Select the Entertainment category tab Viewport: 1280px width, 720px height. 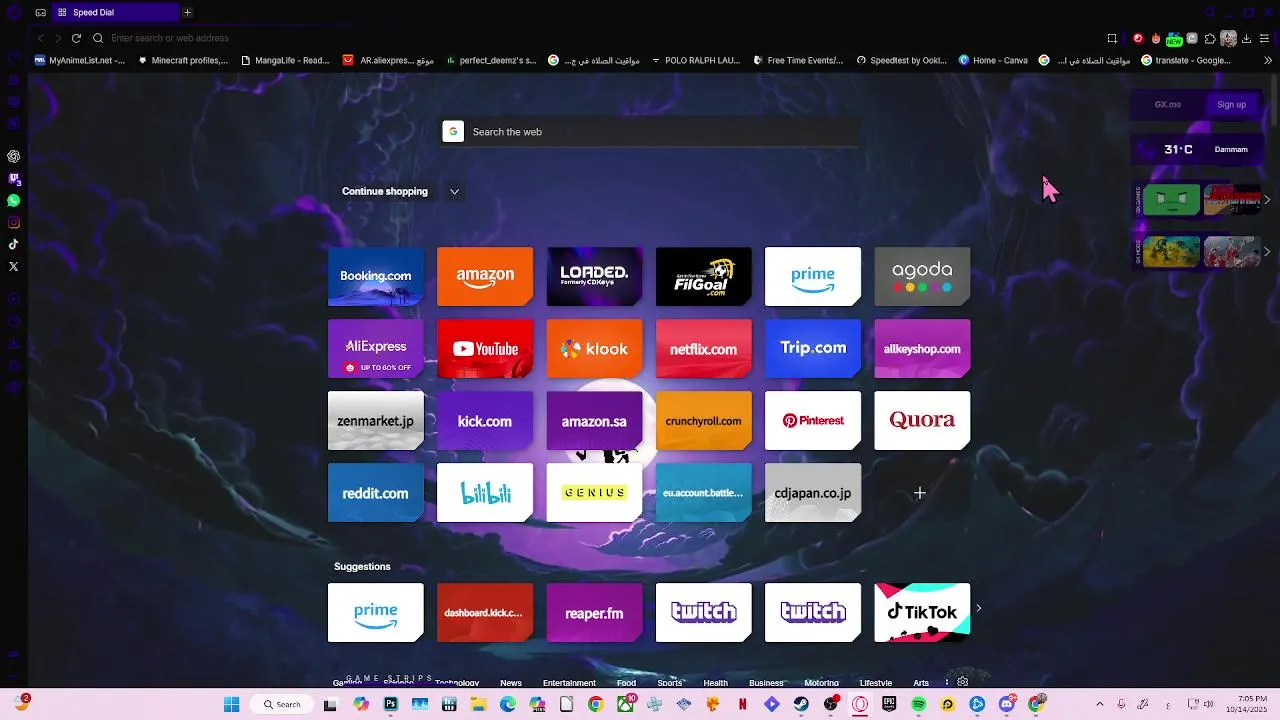click(x=569, y=683)
